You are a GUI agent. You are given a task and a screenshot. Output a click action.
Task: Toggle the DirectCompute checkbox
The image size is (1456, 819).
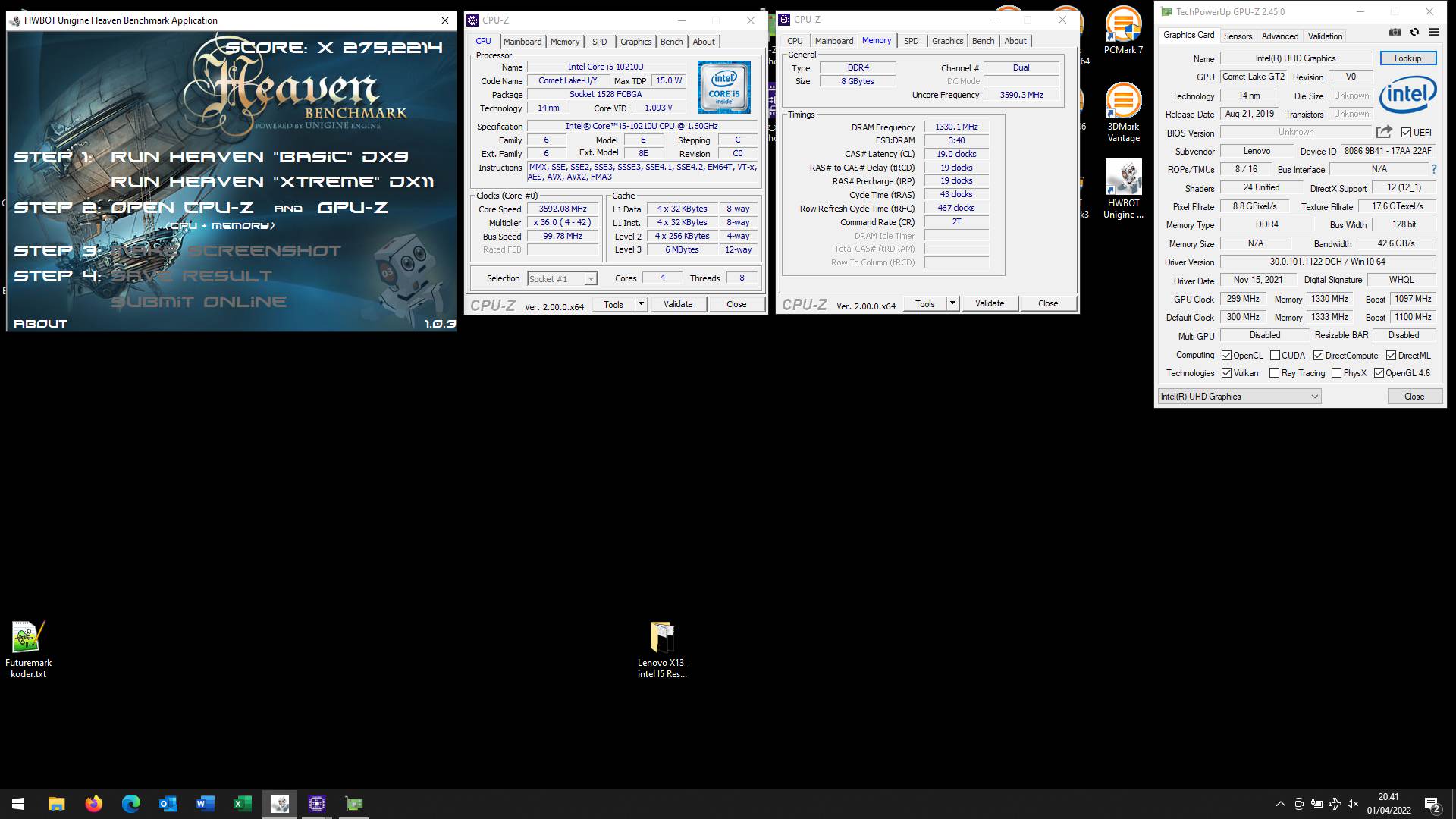pos(1318,356)
